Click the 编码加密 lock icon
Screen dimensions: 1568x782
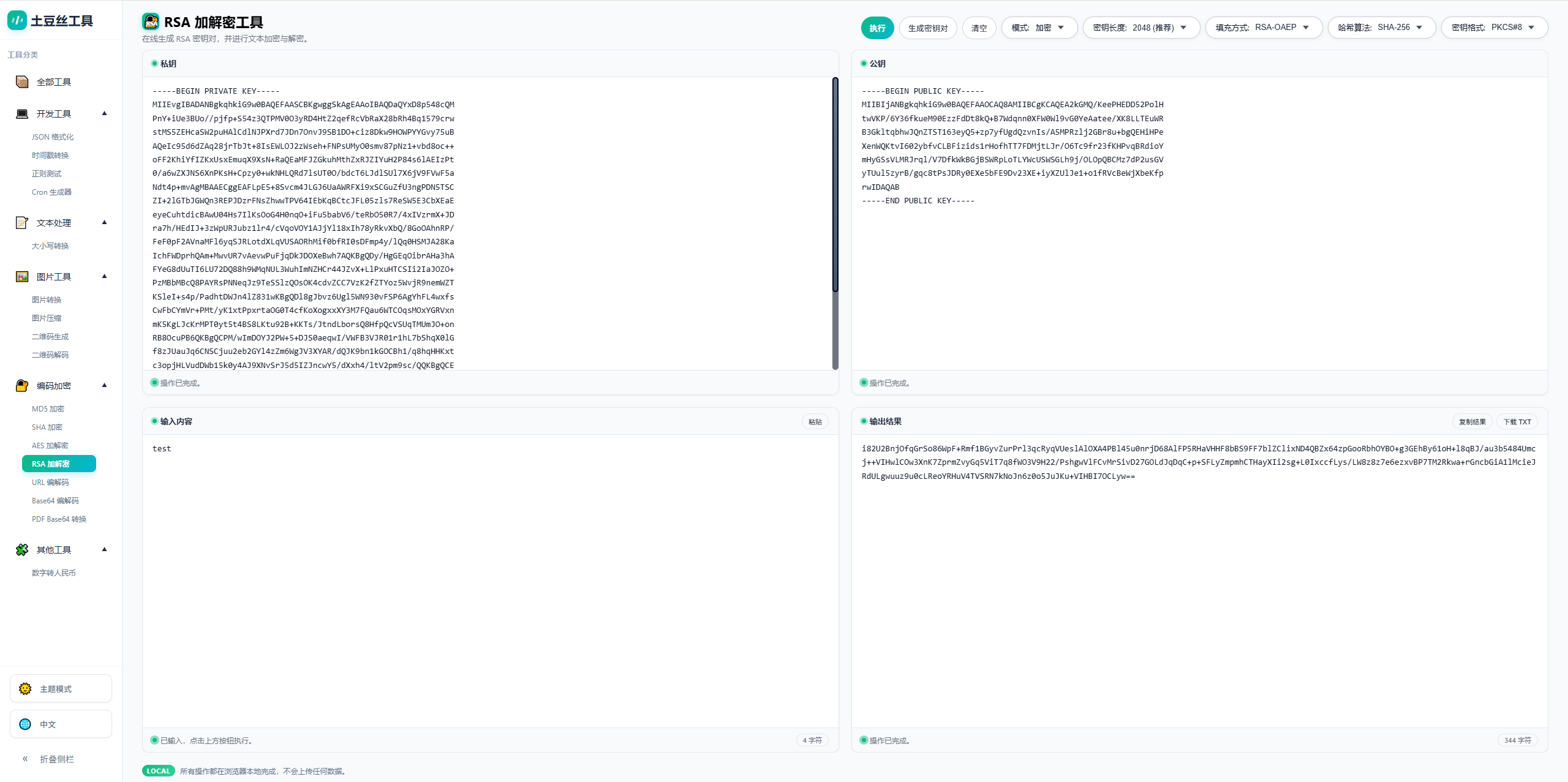click(22, 386)
